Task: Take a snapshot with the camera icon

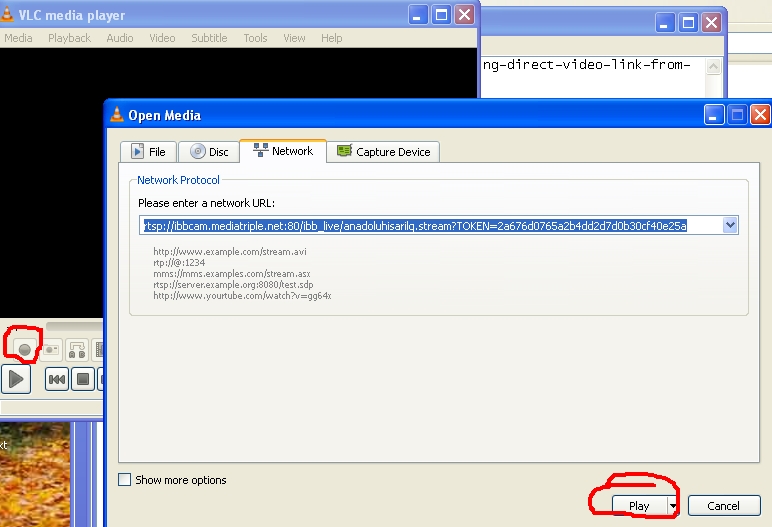Action: pyautogui.click(x=51, y=350)
